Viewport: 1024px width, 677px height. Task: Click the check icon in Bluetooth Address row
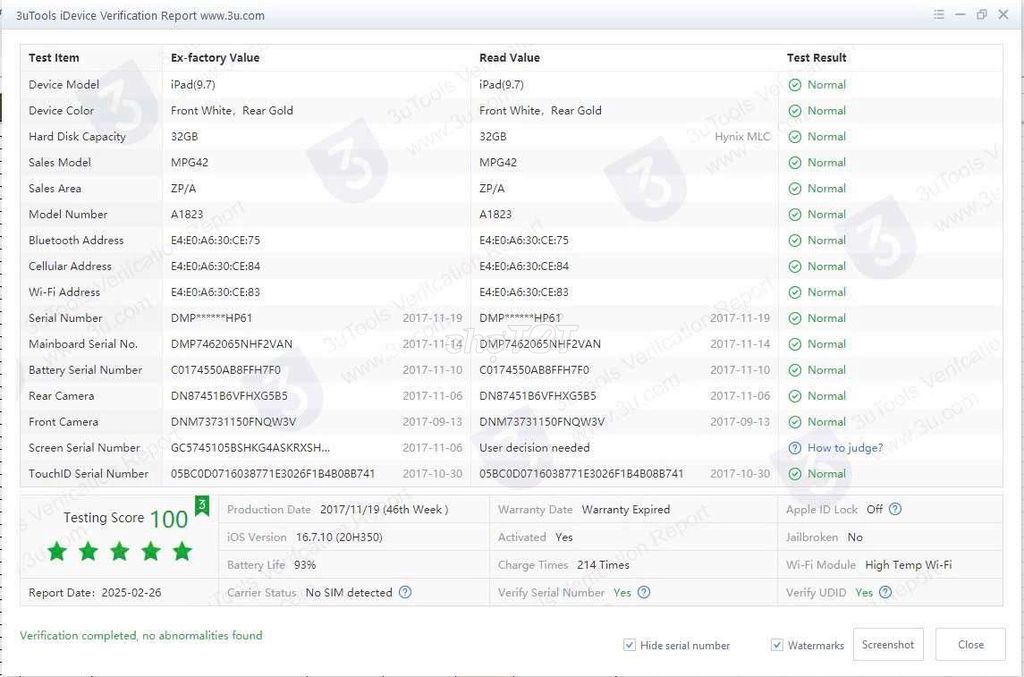(x=795, y=240)
